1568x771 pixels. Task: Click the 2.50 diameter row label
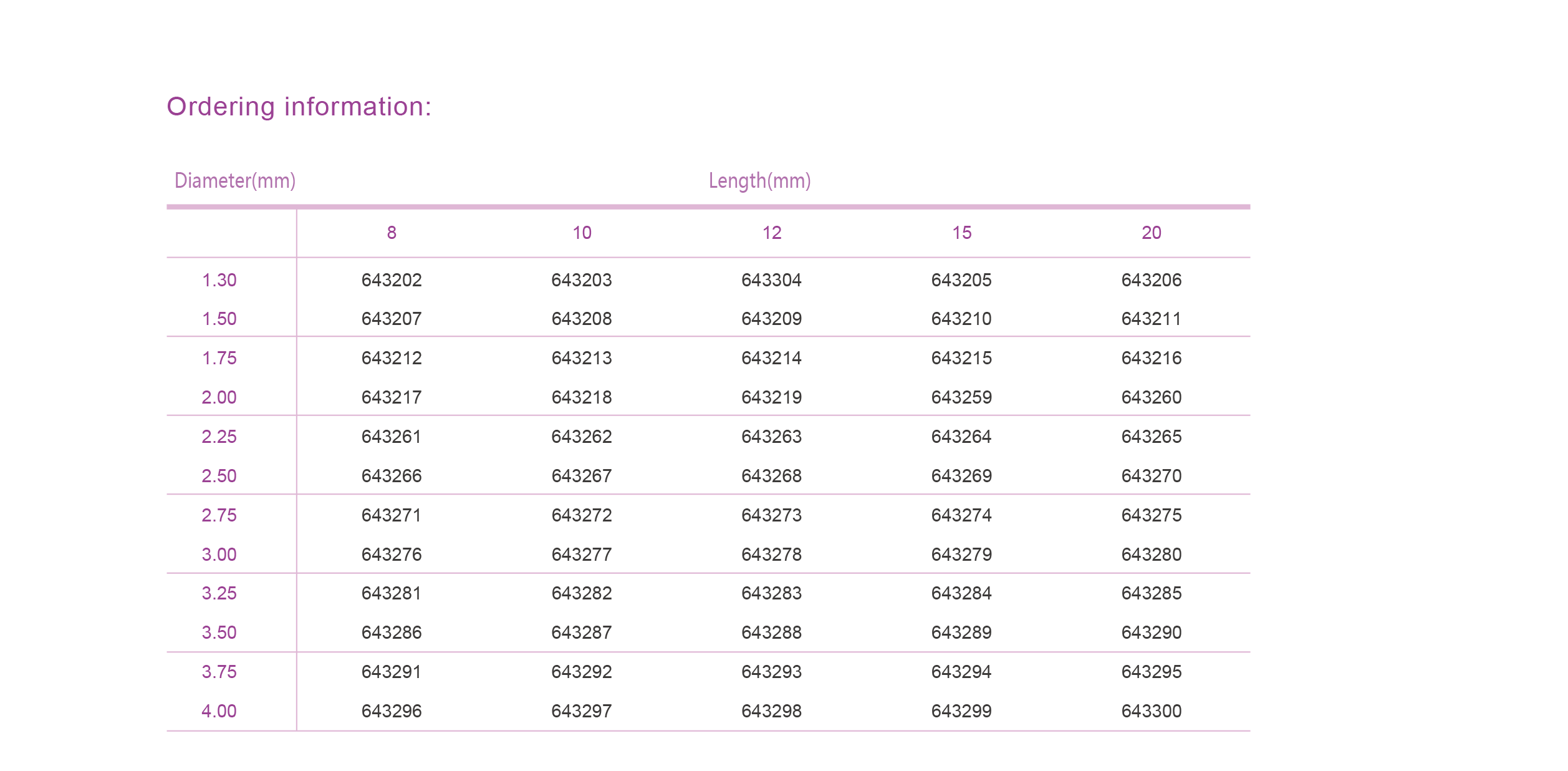(219, 476)
